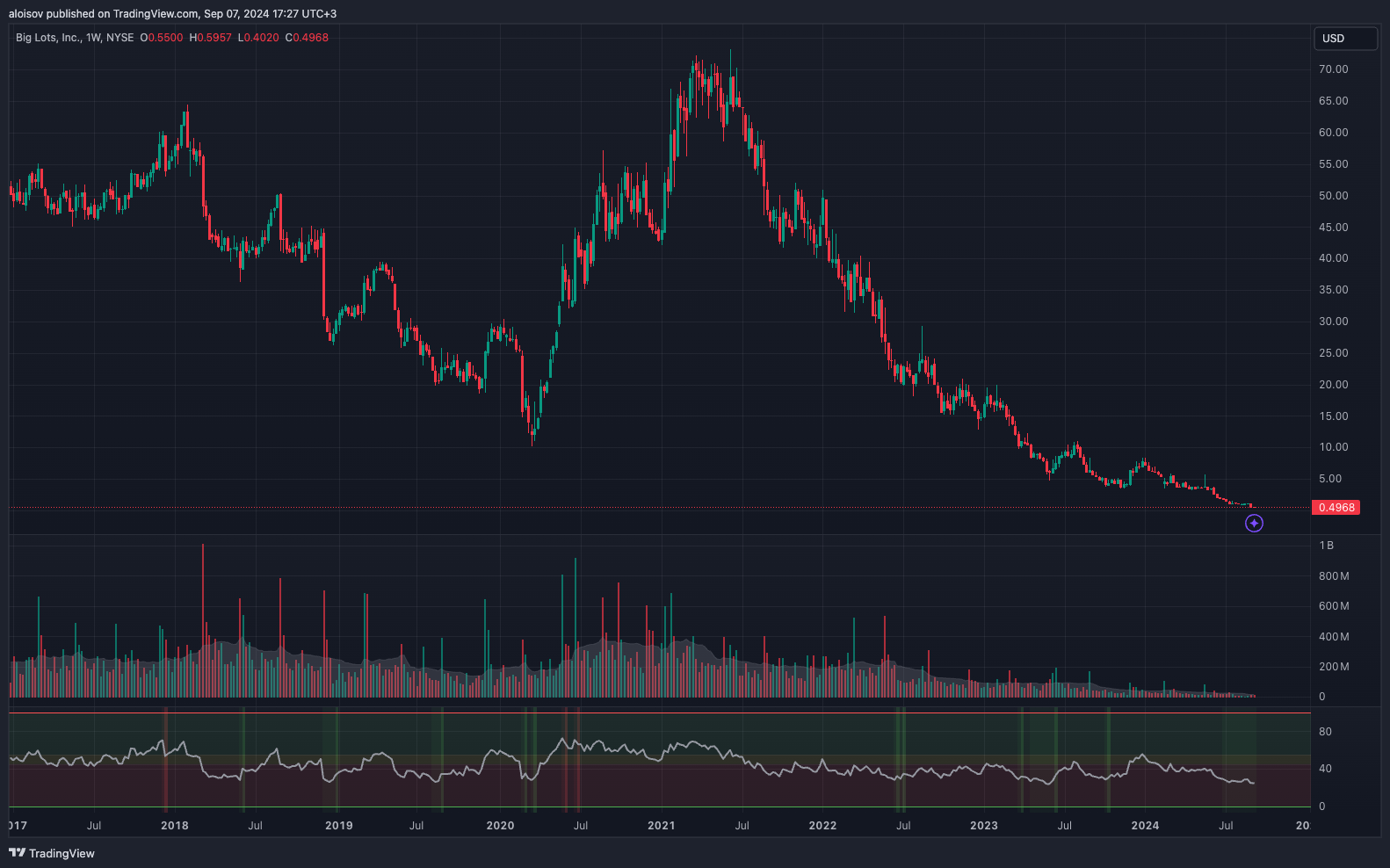Click the 2022 label on the time axis
Screen dimensions: 1390x868
[x=822, y=826]
